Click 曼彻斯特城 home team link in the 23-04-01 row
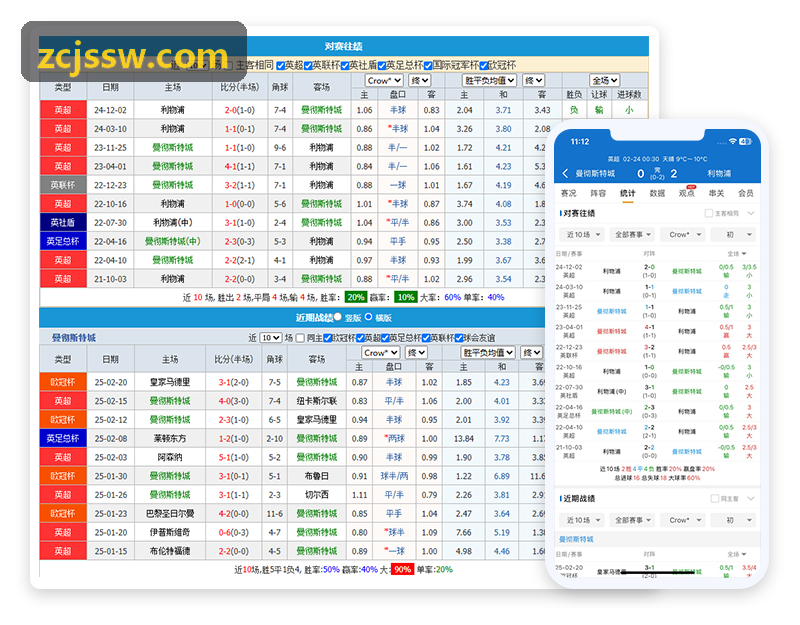Screen dimensions: 800x625 [x=172, y=166]
